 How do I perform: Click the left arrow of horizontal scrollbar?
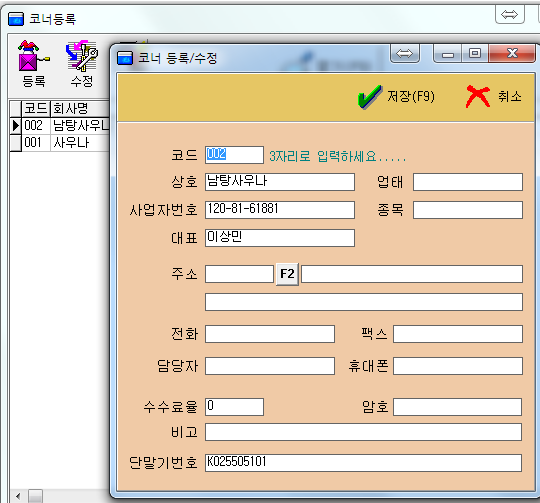tap(18, 496)
